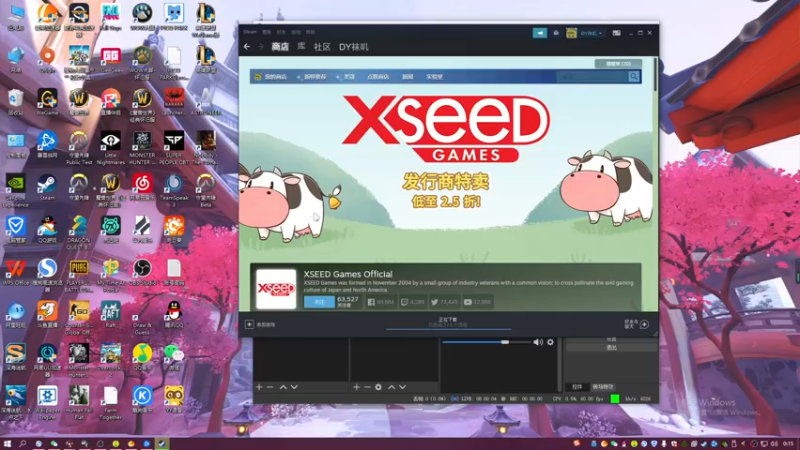Open the Wallpaper Engine desktop shortcut

click(x=47, y=402)
